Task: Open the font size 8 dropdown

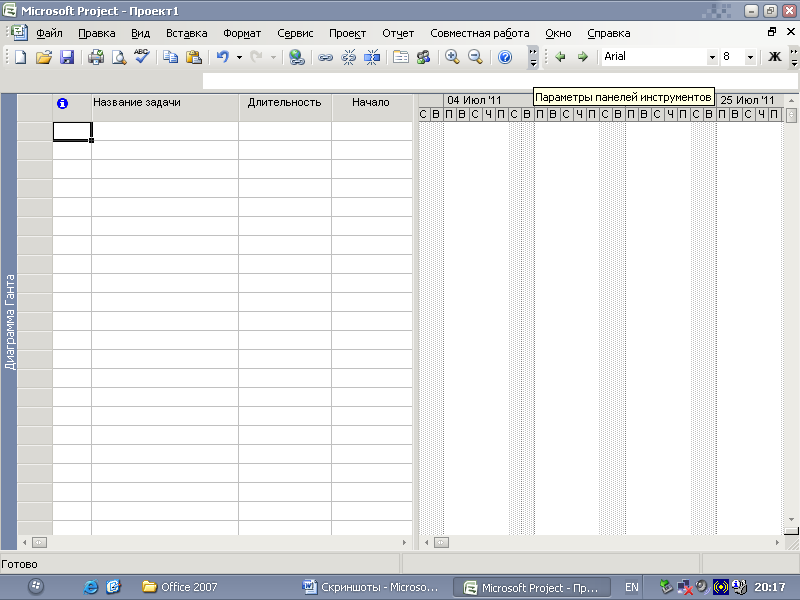Action: point(750,57)
